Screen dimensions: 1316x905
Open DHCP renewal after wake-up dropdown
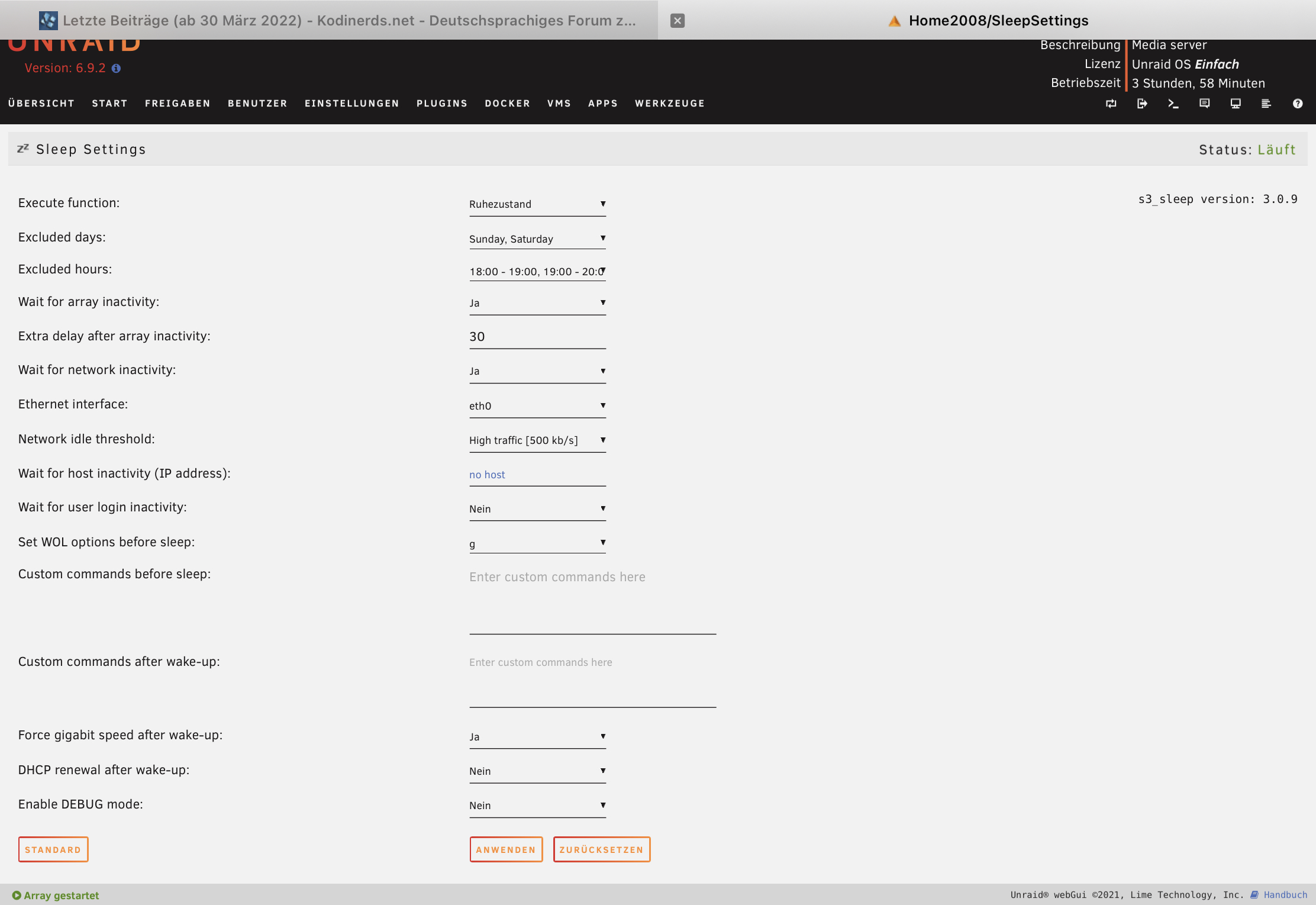tap(537, 771)
